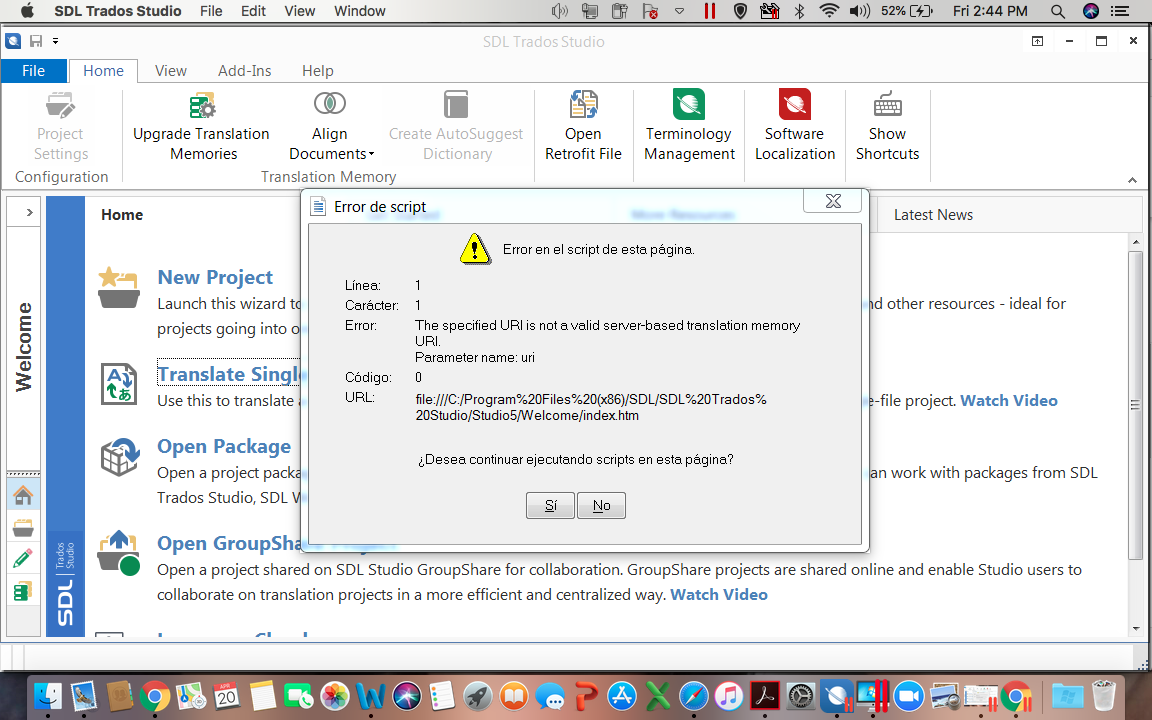1152x720 pixels.
Task: Switch to Translation Memories view sidebar icon
Action: click(23, 591)
